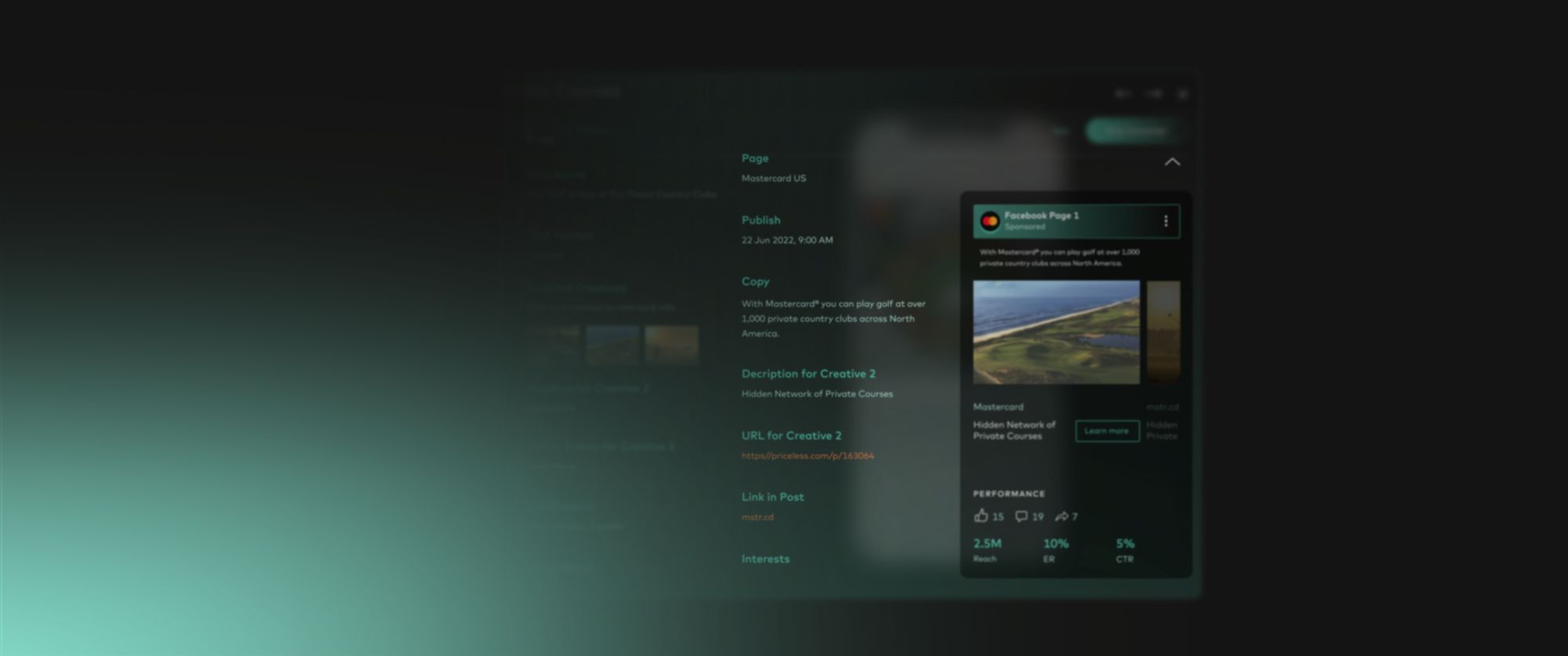The width and height of the screenshot is (1568, 656).
Task: Click the thumbs-up likes icon
Action: (x=981, y=516)
